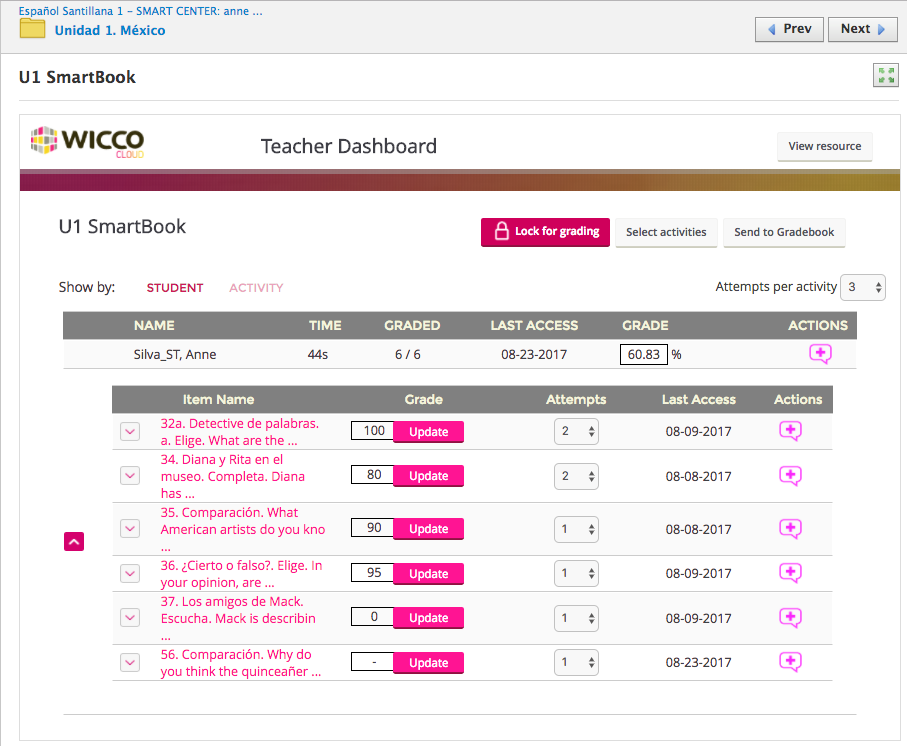907x746 pixels.
Task: Open the Español Santillana 1 – SMART CENTER breadcrumb
Action: 141,11
